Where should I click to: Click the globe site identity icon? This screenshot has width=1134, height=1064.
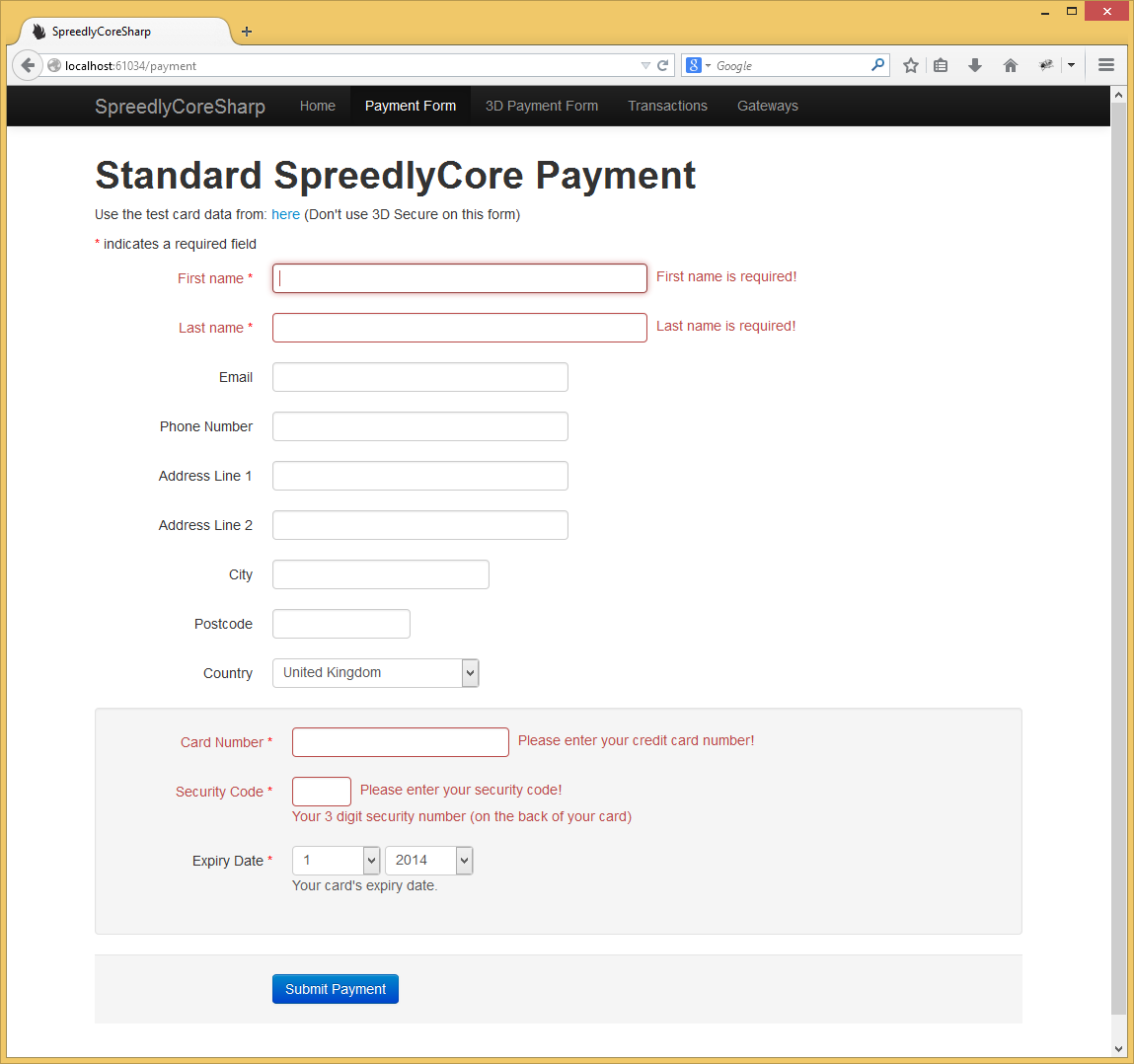(x=54, y=66)
